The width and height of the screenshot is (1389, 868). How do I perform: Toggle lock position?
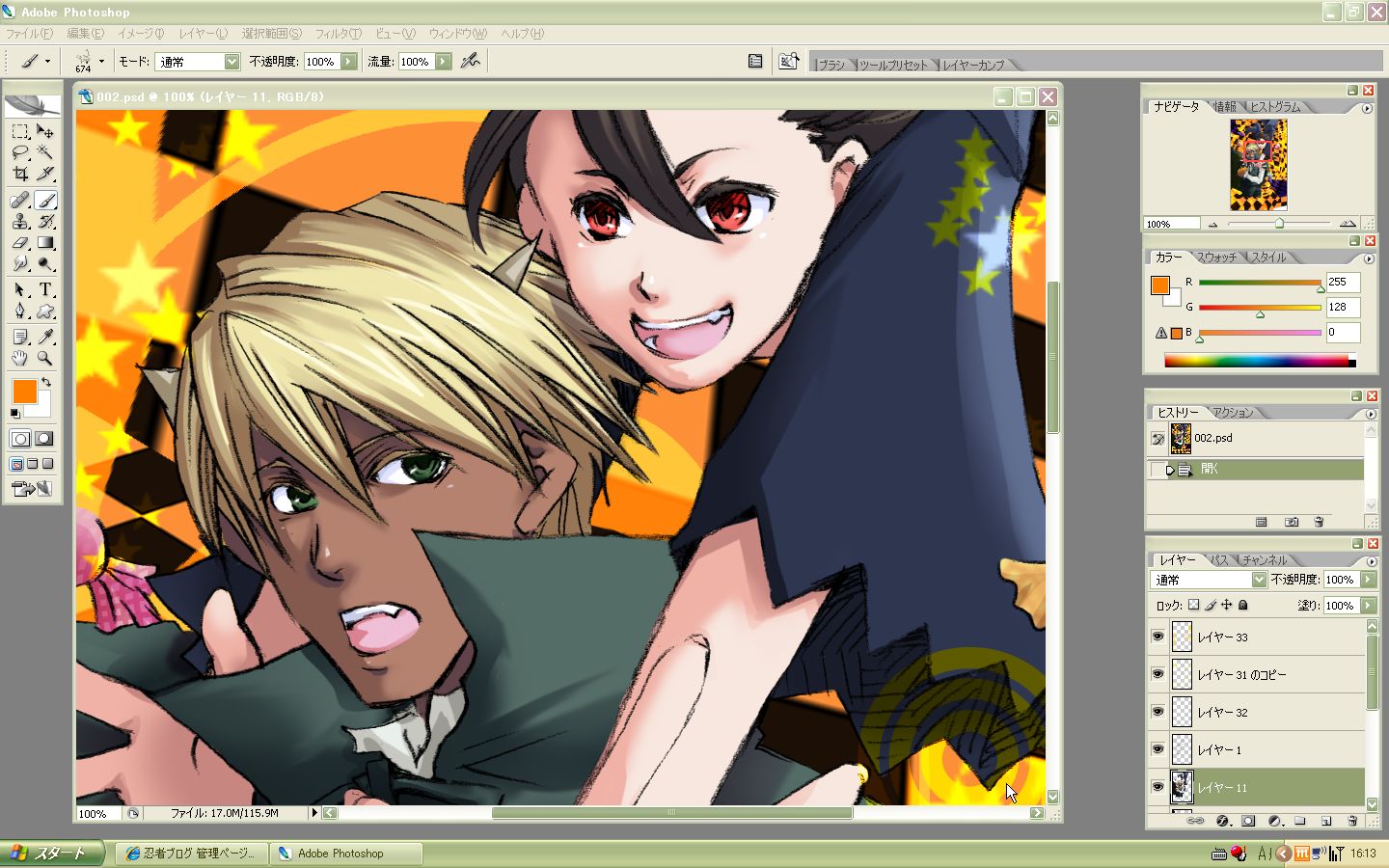1226,606
